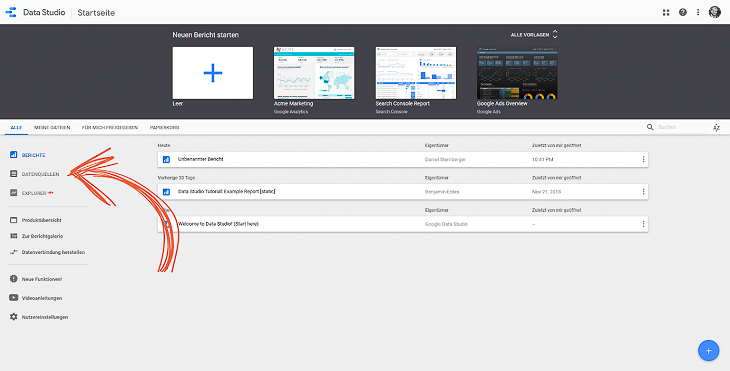Click owner Google Data Studio
730x371 pixels.
(446, 224)
